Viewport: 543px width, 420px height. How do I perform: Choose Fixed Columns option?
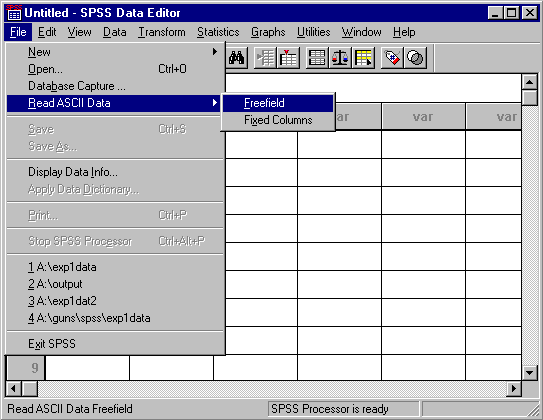click(278, 120)
